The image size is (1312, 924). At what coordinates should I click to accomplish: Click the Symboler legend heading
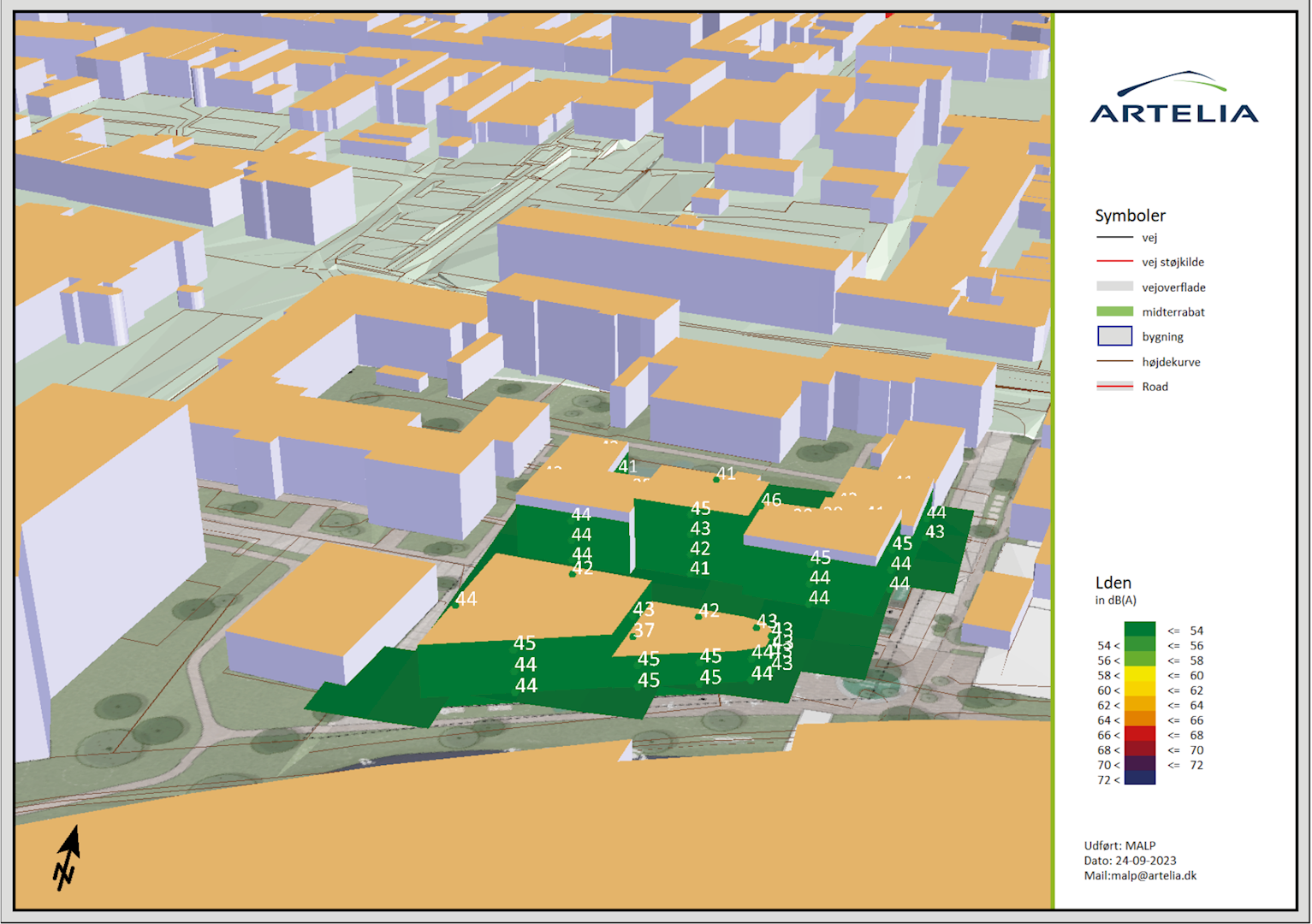(x=1130, y=216)
